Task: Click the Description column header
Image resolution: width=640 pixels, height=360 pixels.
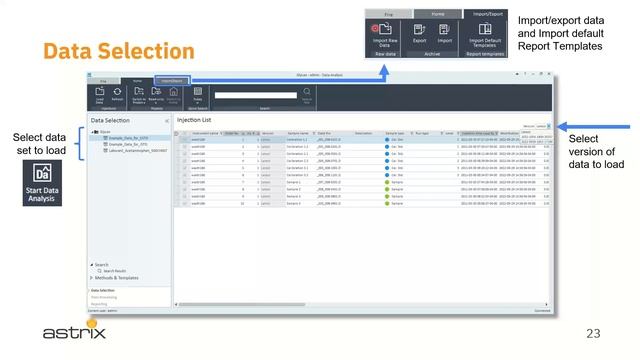Action: 363,133
